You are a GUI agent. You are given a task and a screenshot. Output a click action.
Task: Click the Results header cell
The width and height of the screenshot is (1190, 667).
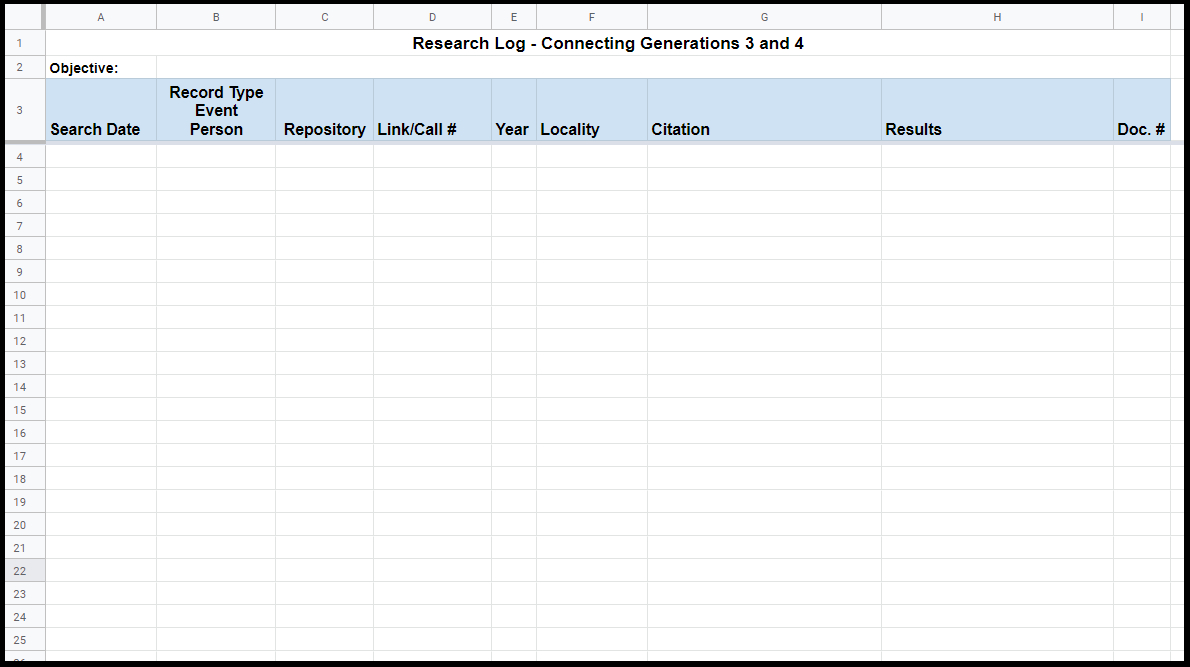[996, 110]
